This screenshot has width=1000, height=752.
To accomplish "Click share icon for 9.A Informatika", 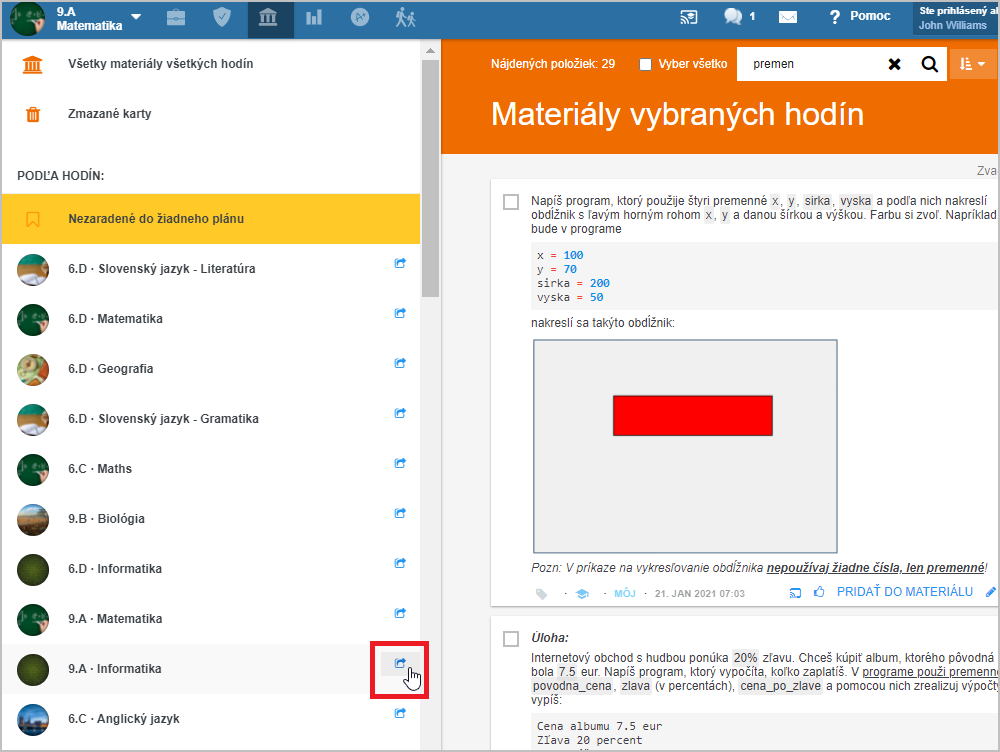I will point(400,663).
